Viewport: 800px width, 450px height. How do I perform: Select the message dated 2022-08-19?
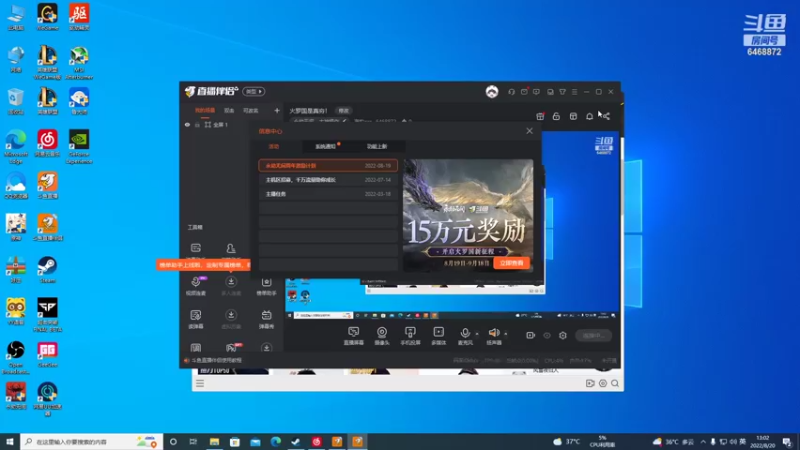tap(328, 166)
